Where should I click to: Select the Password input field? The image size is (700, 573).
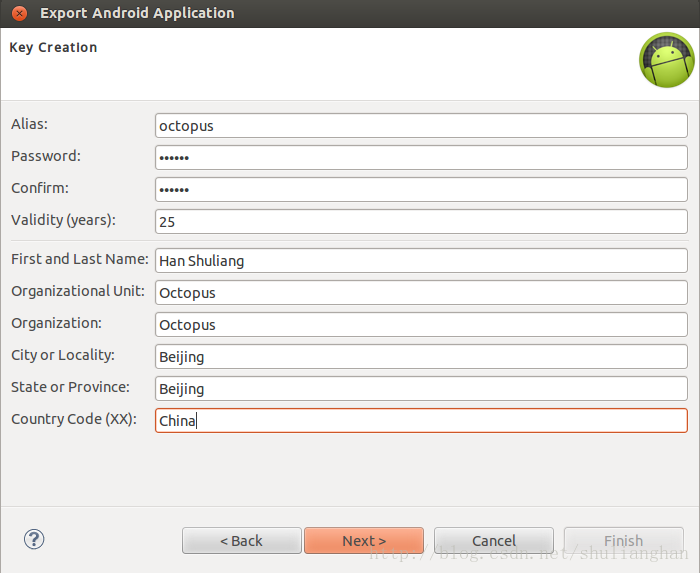421,158
